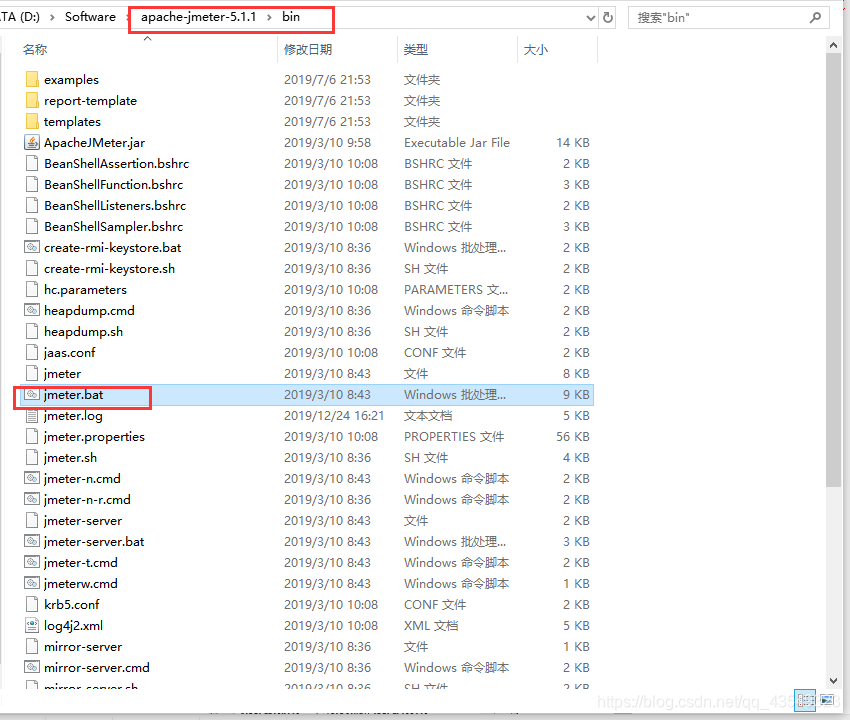Image resolution: width=850 pixels, height=720 pixels.
Task: Click the examples folder icon
Action: pos(32,80)
